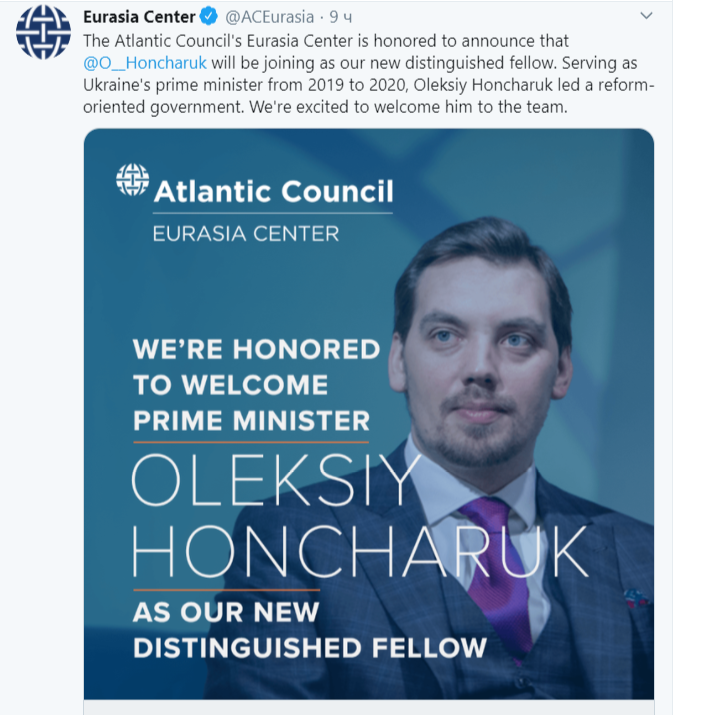Click the "EURASIA CENTER" subtitle in the image
The width and height of the screenshot is (706, 715).
245,234
